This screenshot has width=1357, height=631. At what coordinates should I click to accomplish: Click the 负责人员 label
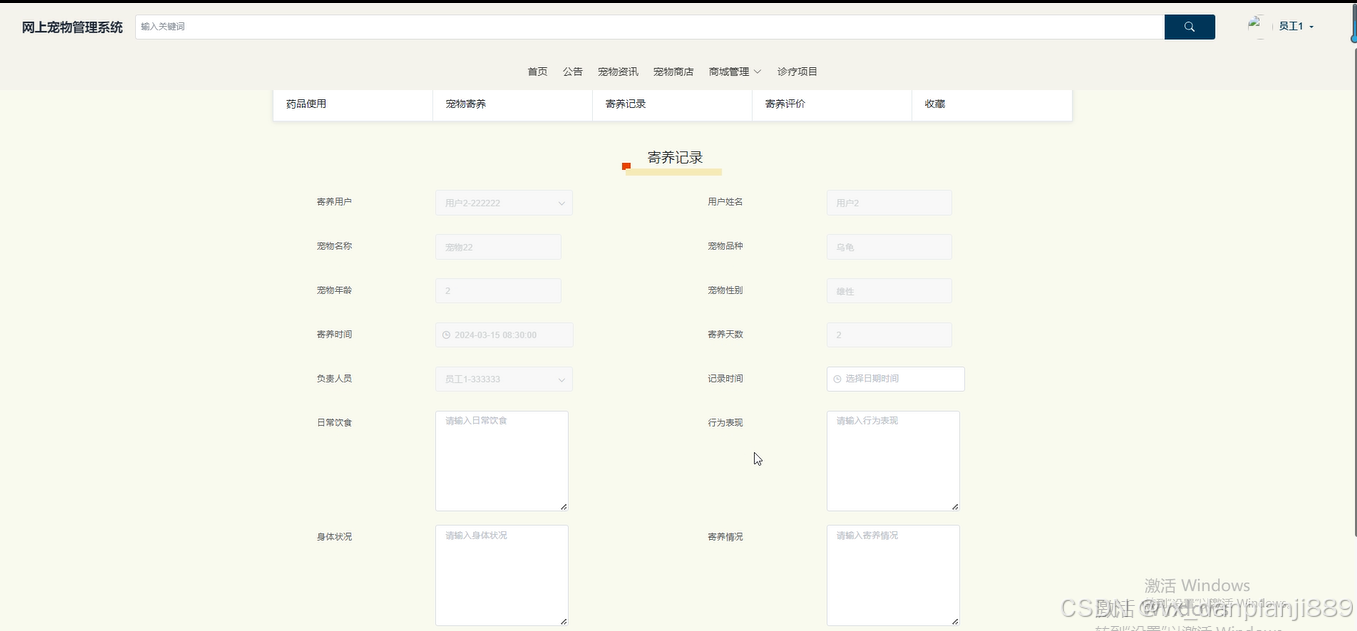click(334, 379)
